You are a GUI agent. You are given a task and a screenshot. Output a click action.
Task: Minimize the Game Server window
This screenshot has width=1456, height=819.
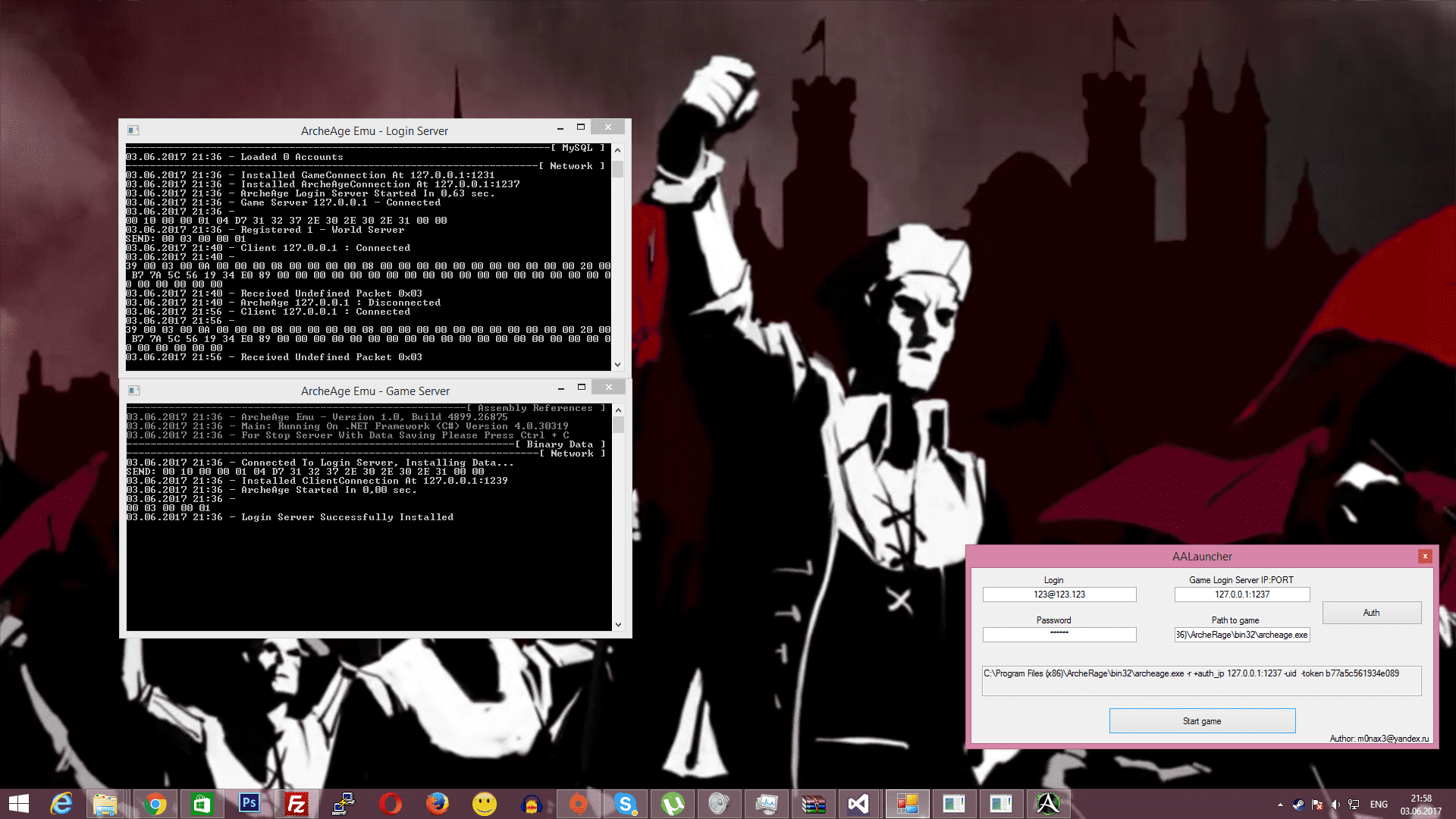pyautogui.click(x=561, y=388)
